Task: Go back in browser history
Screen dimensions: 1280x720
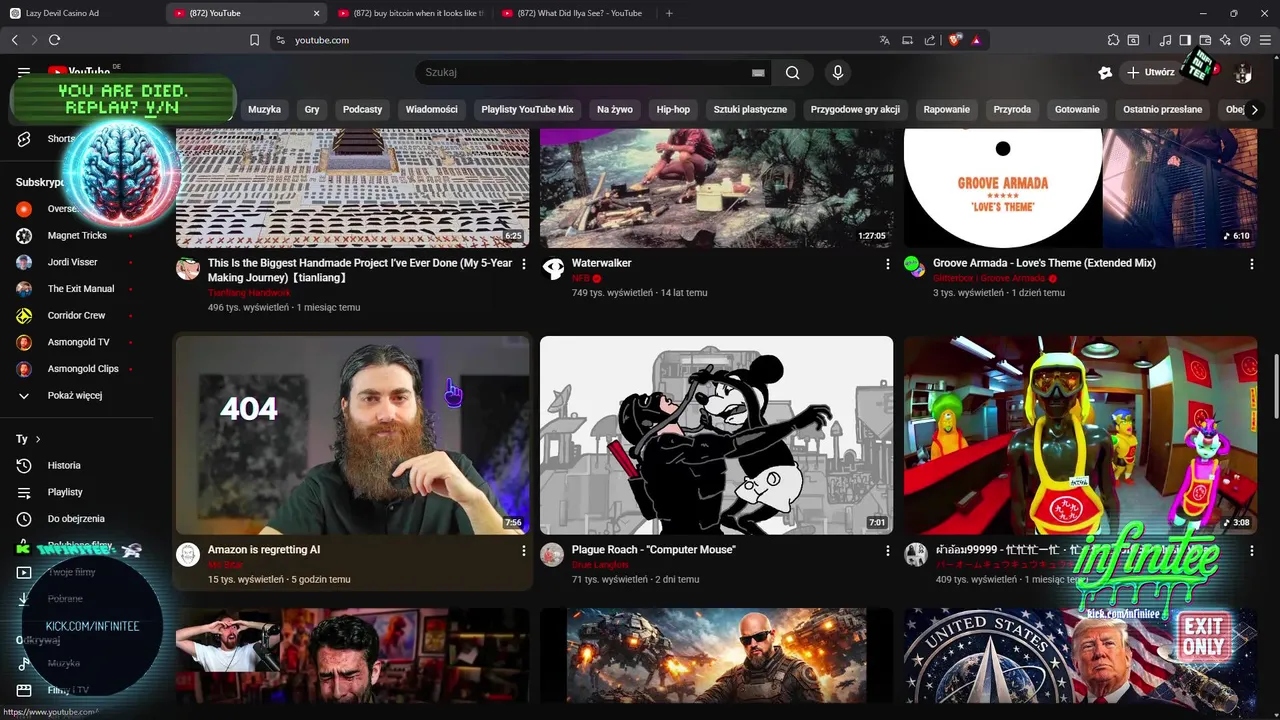Action: pyautogui.click(x=14, y=40)
